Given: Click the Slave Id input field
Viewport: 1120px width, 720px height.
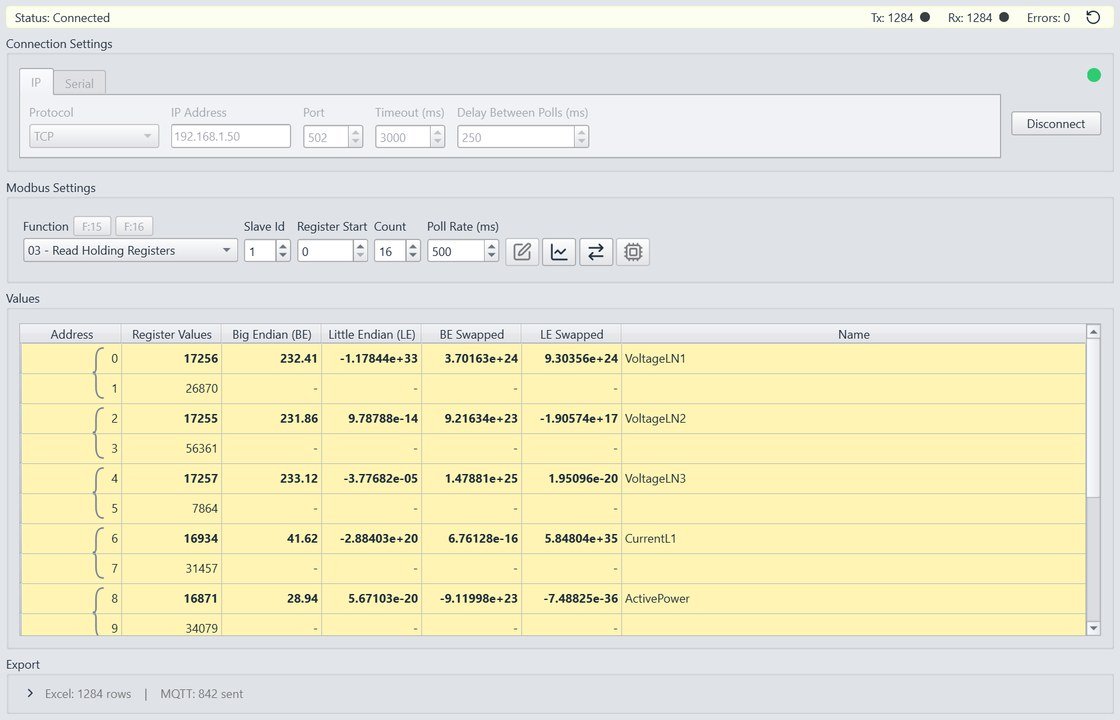Looking at the screenshot, I should point(261,251).
